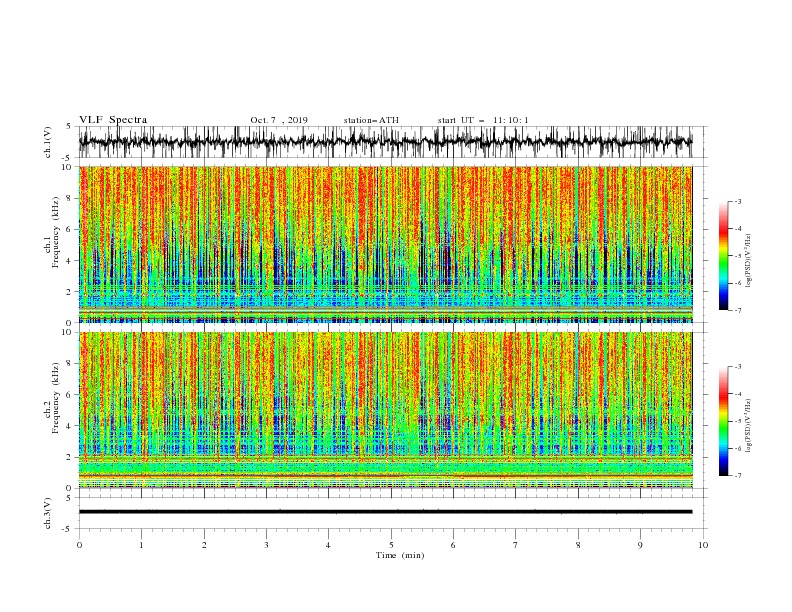This screenshot has width=792, height=612.
Task: Click the ch.3 flat black trace
Action: coord(385,512)
